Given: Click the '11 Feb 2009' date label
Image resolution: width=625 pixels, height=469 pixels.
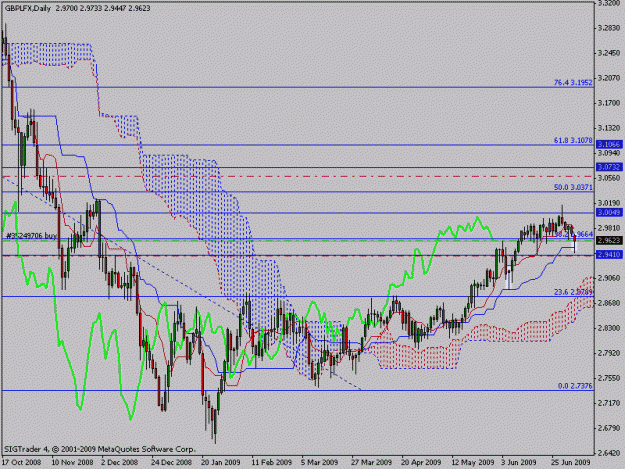Looking at the screenshot, I should (271, 462).
